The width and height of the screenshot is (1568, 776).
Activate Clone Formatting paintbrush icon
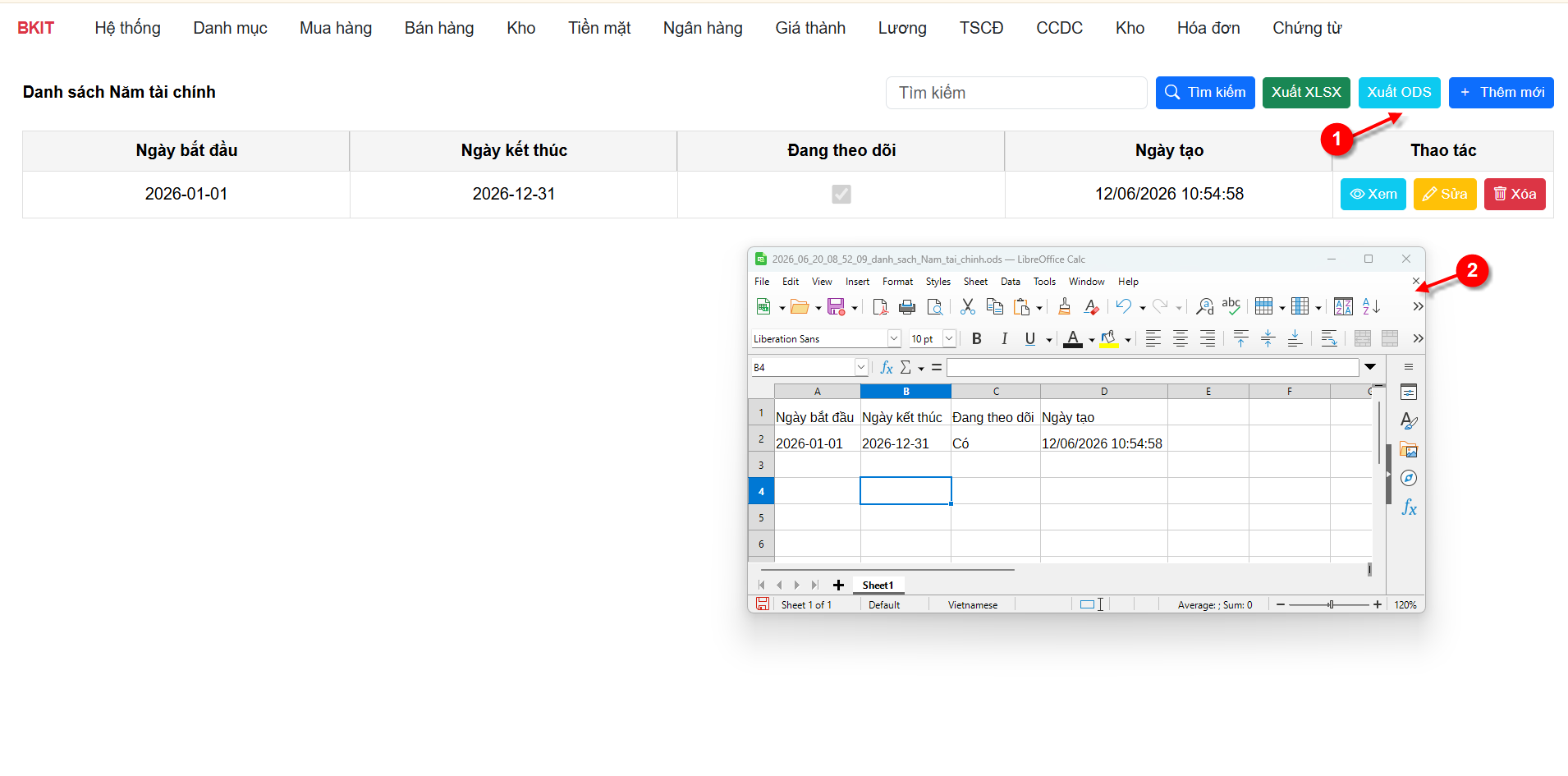(x=1065, y=307)
